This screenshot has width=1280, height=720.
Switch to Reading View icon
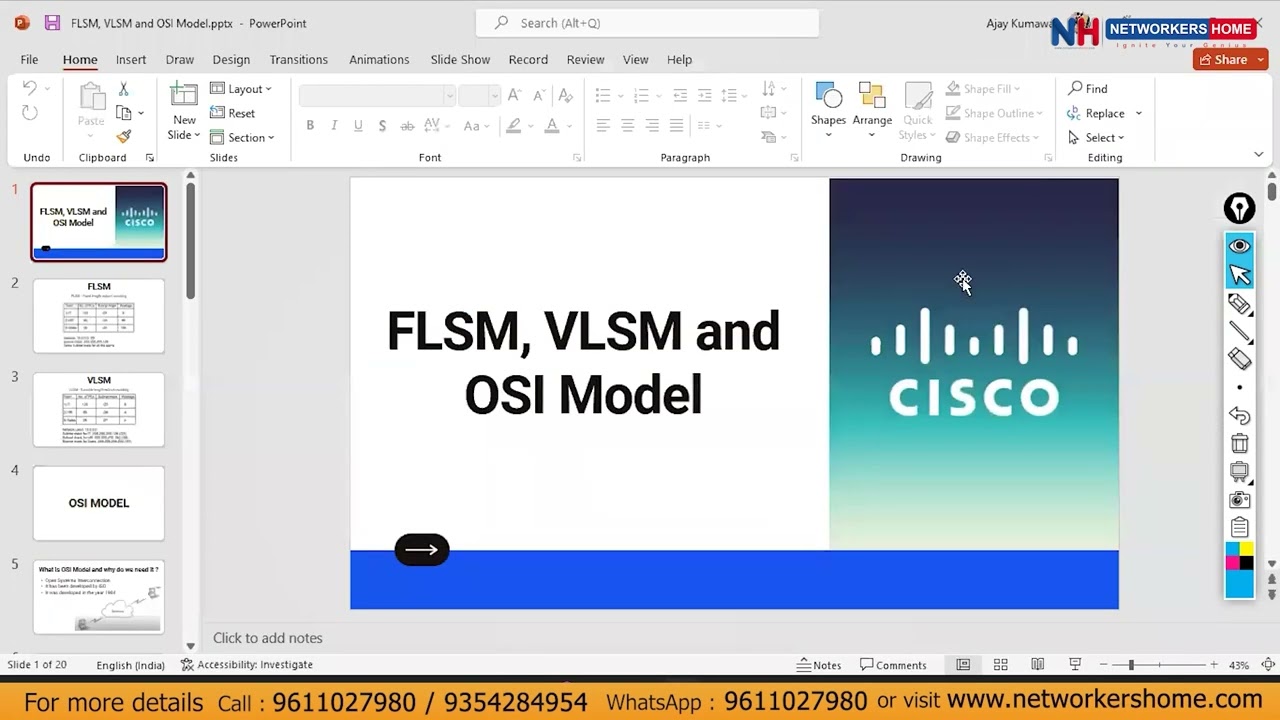point(1038,665)
